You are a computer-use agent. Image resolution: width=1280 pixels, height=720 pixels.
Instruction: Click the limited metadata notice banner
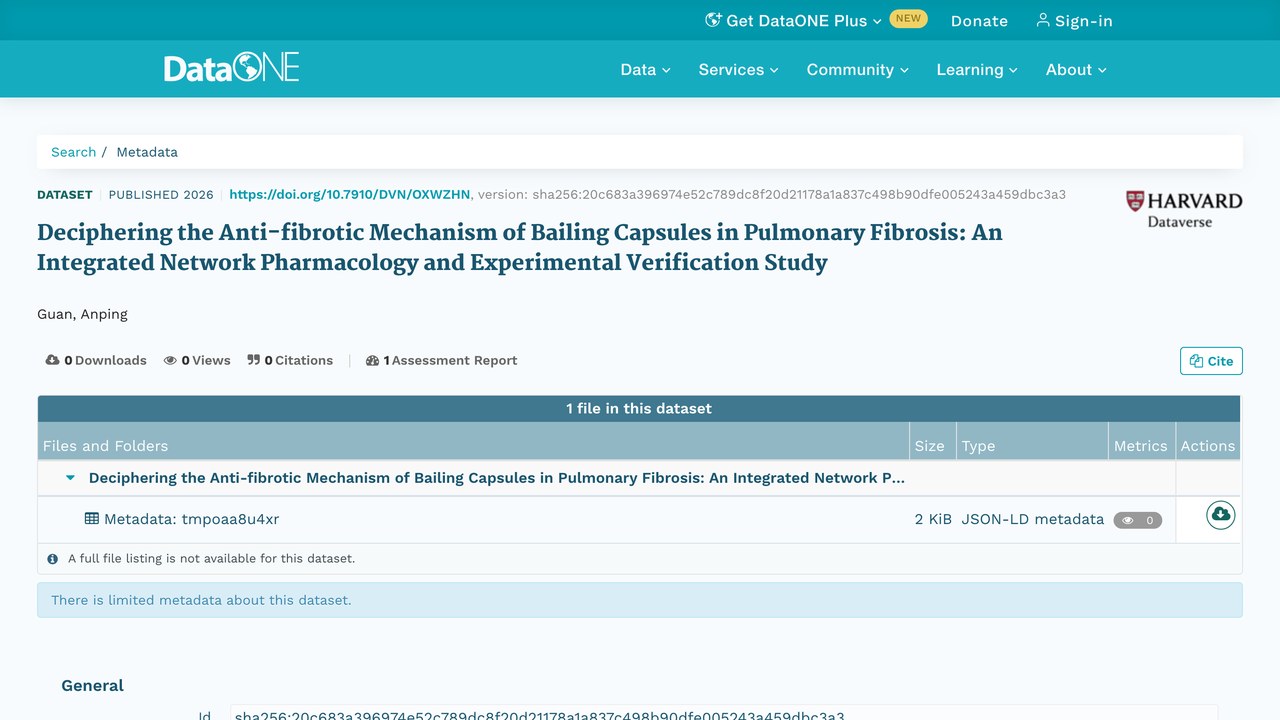[640, 600]
